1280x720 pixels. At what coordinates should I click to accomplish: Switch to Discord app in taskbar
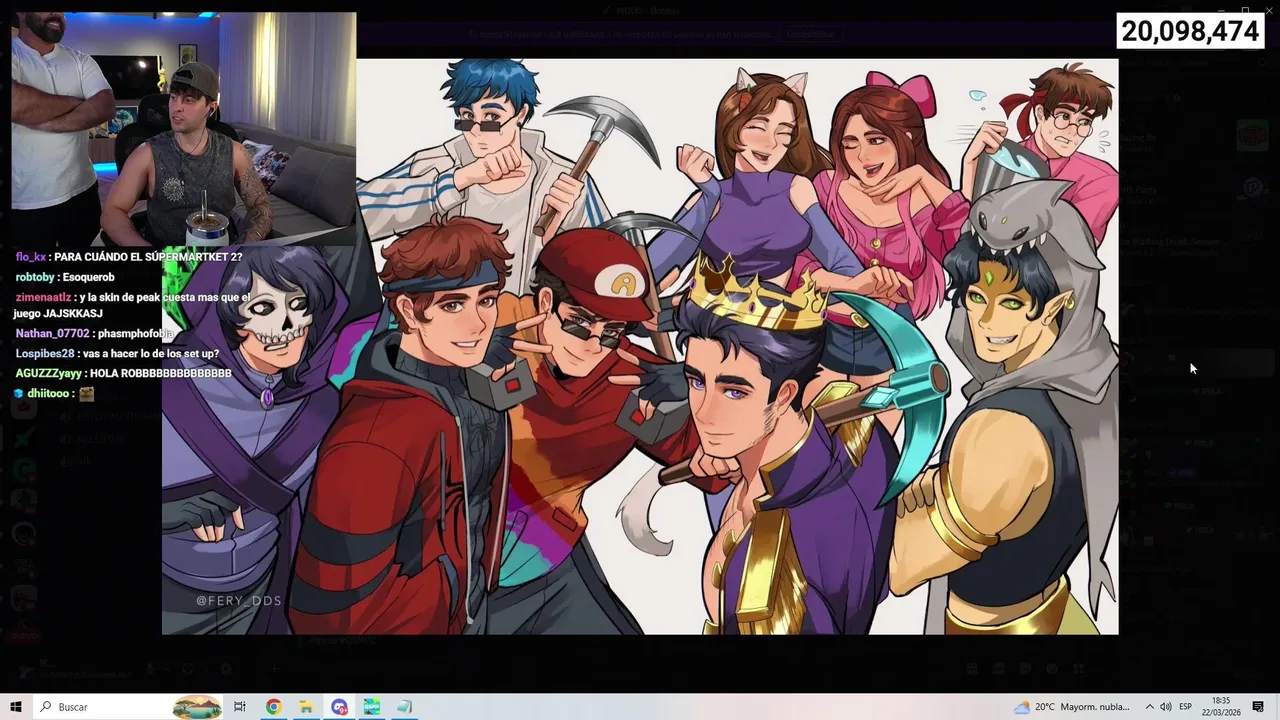click(x=339, y=707)
